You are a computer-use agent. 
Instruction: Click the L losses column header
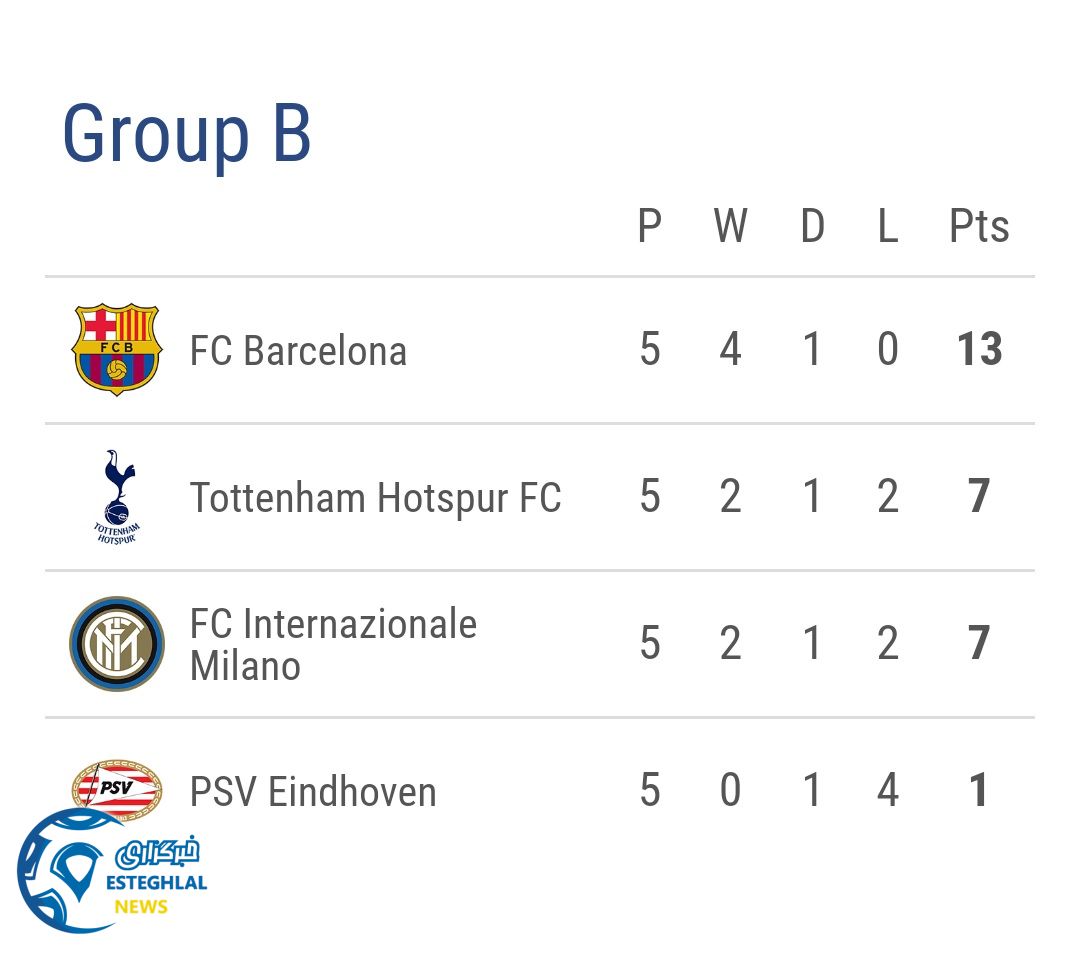(887, 227)
